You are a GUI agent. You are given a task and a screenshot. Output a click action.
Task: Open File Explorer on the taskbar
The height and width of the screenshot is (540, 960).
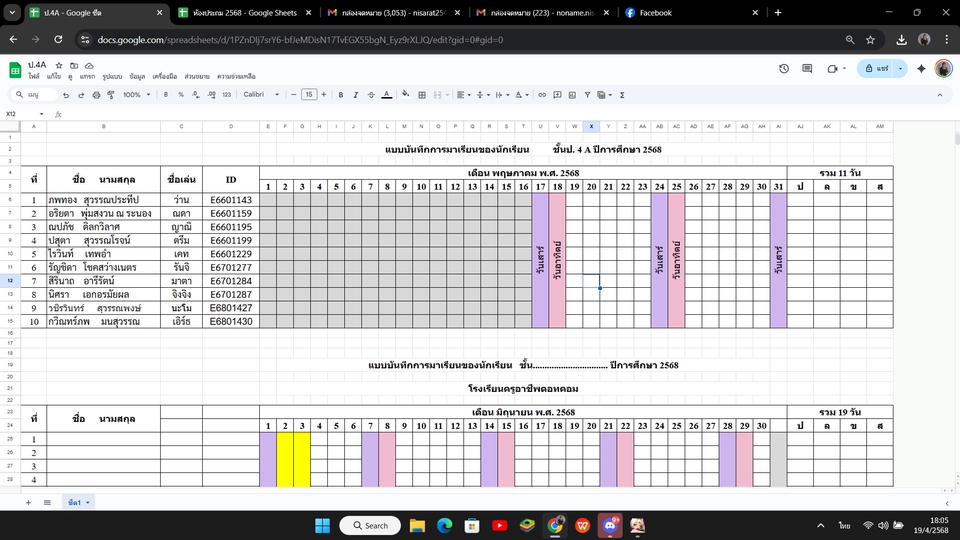[417, 525]
